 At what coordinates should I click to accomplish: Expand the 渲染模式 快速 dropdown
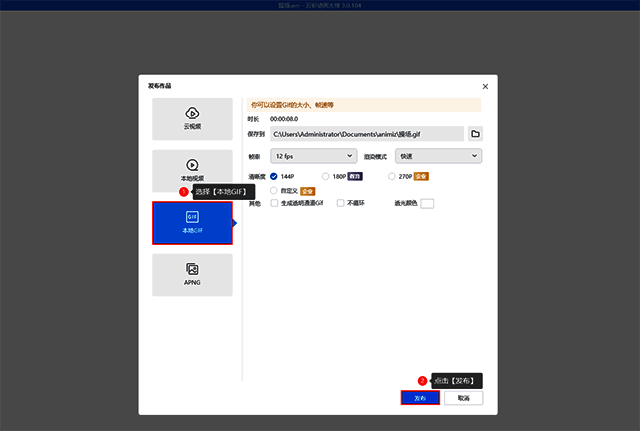click(438, 156)
